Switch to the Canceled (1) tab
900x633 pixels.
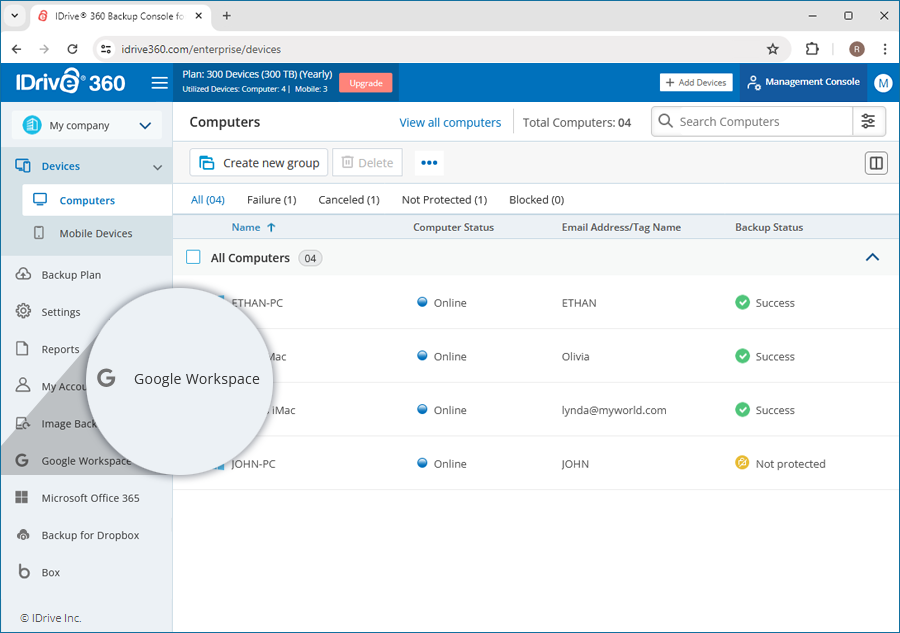click(x=349, y=200)
